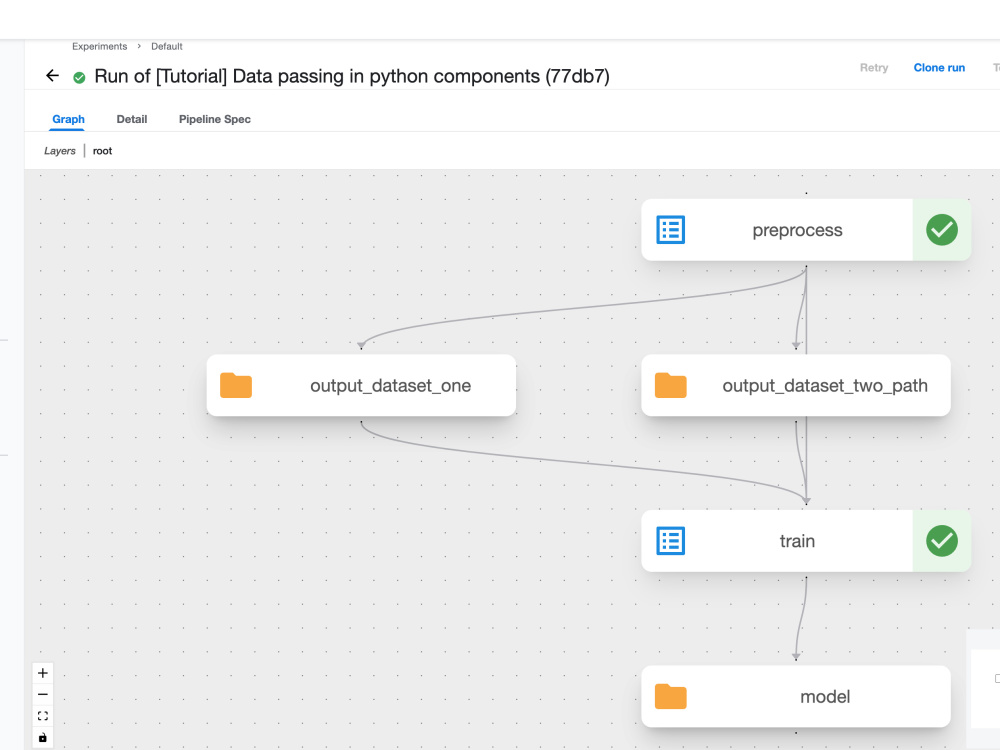This screenshot has width=1000, height=750.
Task: Click the folder icon on output_dataset_two_path
Action: point(670,385)
